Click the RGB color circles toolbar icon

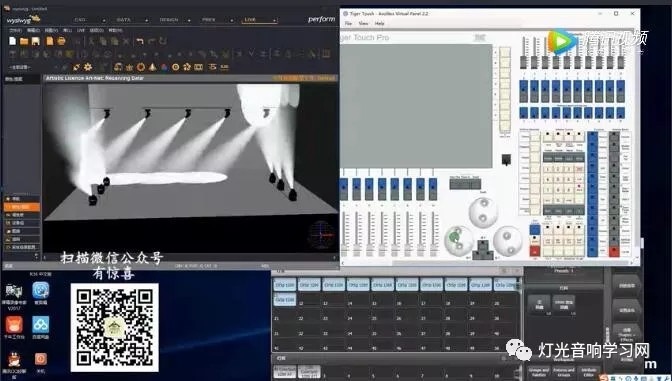pyautogui.click(x=164, y=67)
